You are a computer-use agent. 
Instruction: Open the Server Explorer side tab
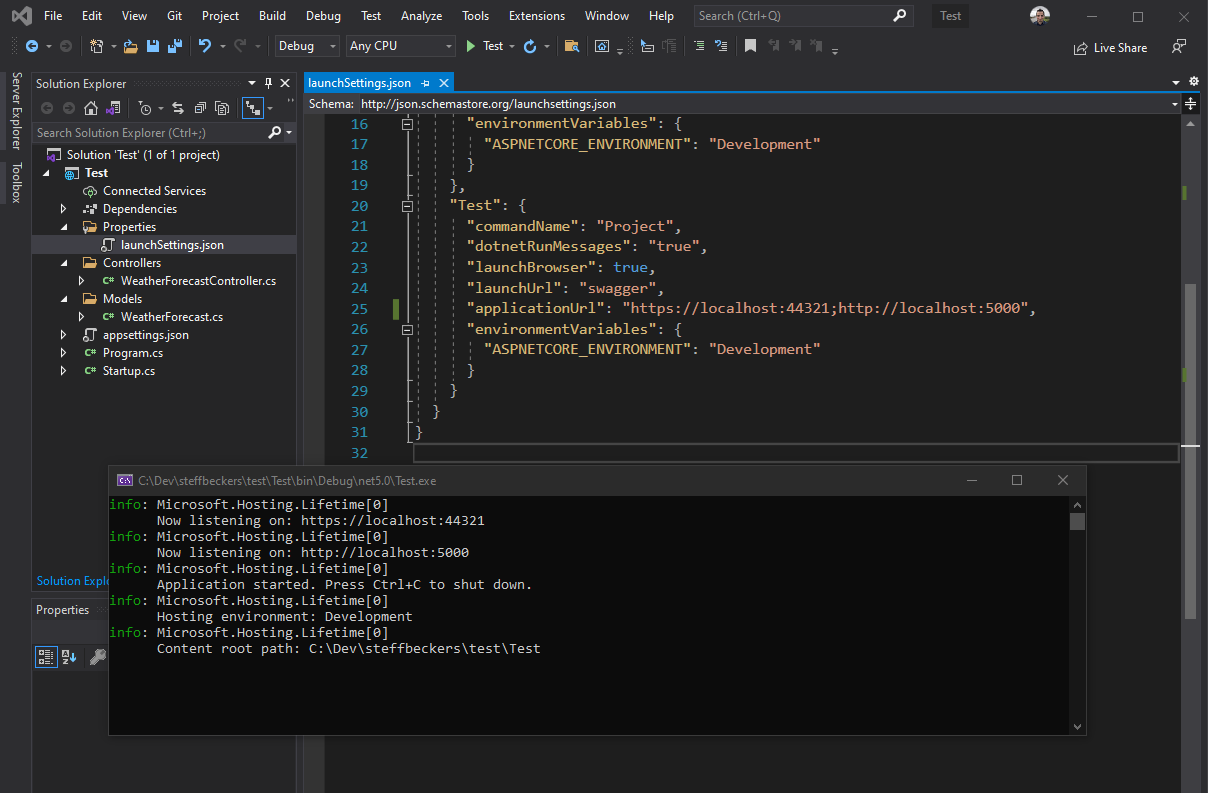15,112
